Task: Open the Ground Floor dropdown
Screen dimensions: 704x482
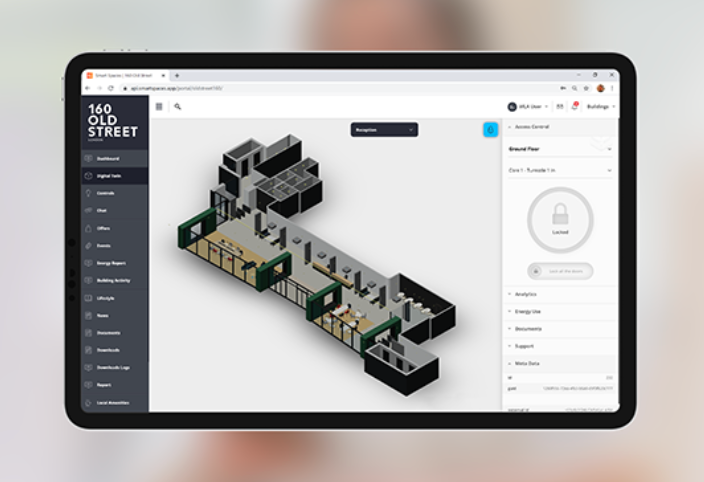Action: point(560,149)
